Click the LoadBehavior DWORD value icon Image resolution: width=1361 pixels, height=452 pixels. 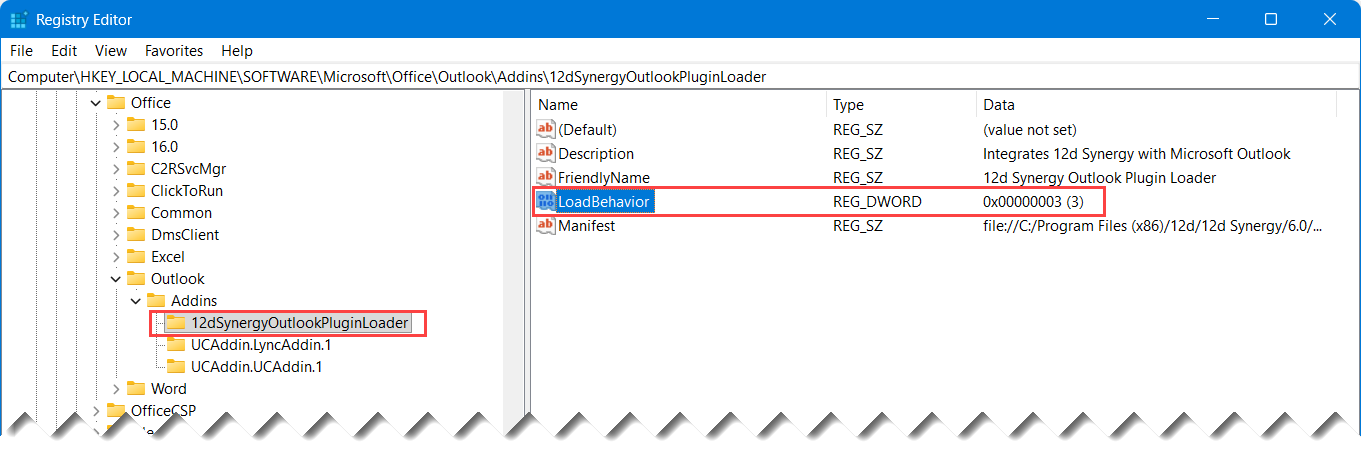[x=545, y=202]
